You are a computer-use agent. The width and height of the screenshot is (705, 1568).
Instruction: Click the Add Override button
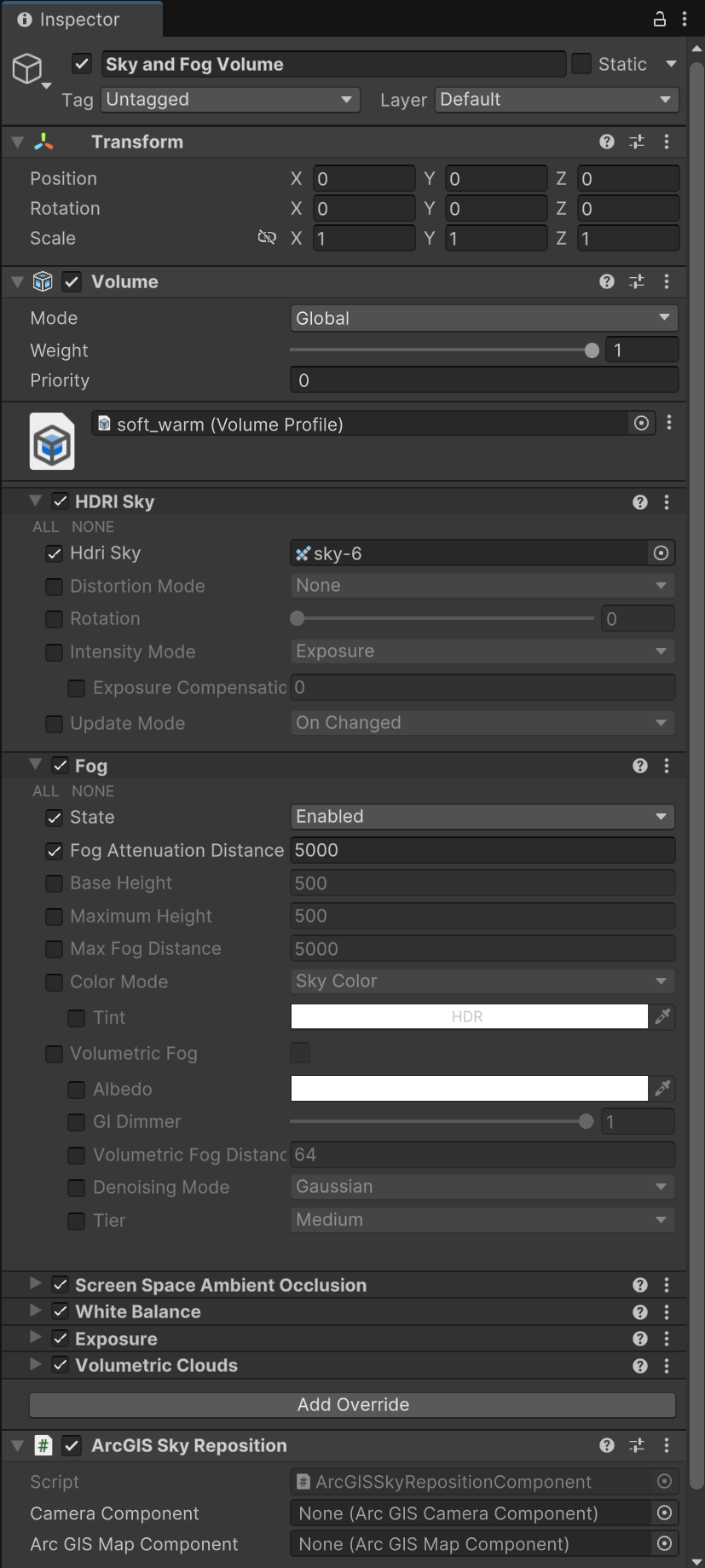353,1404
